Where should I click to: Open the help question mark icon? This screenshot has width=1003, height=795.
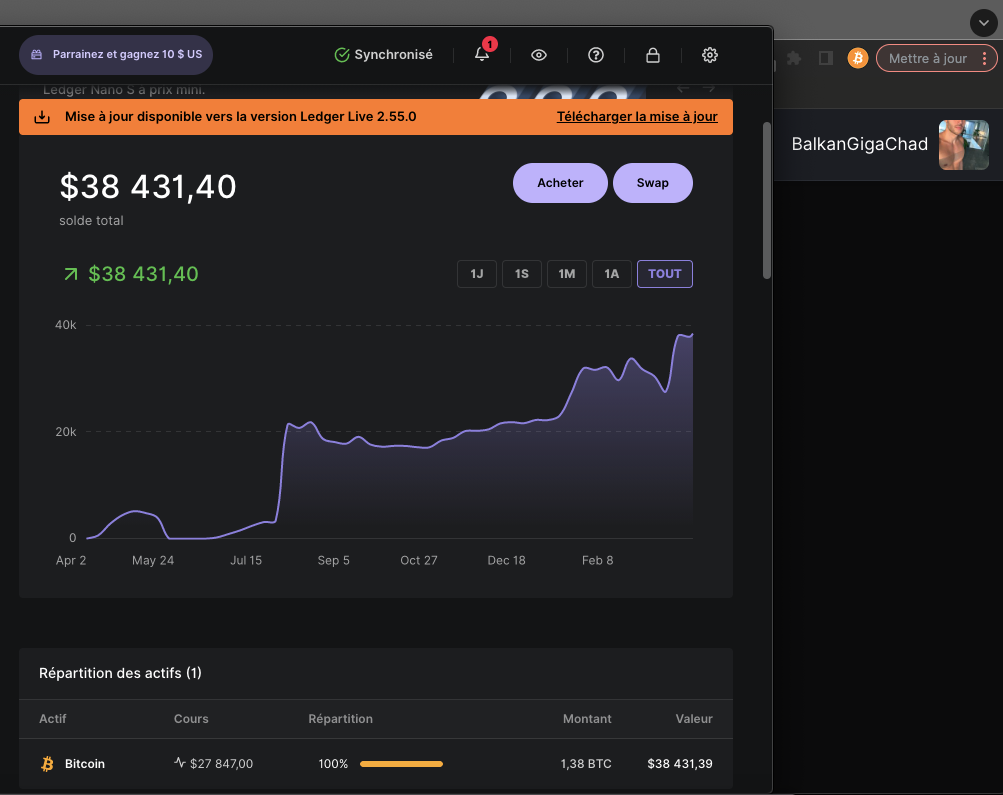point(596,55)
